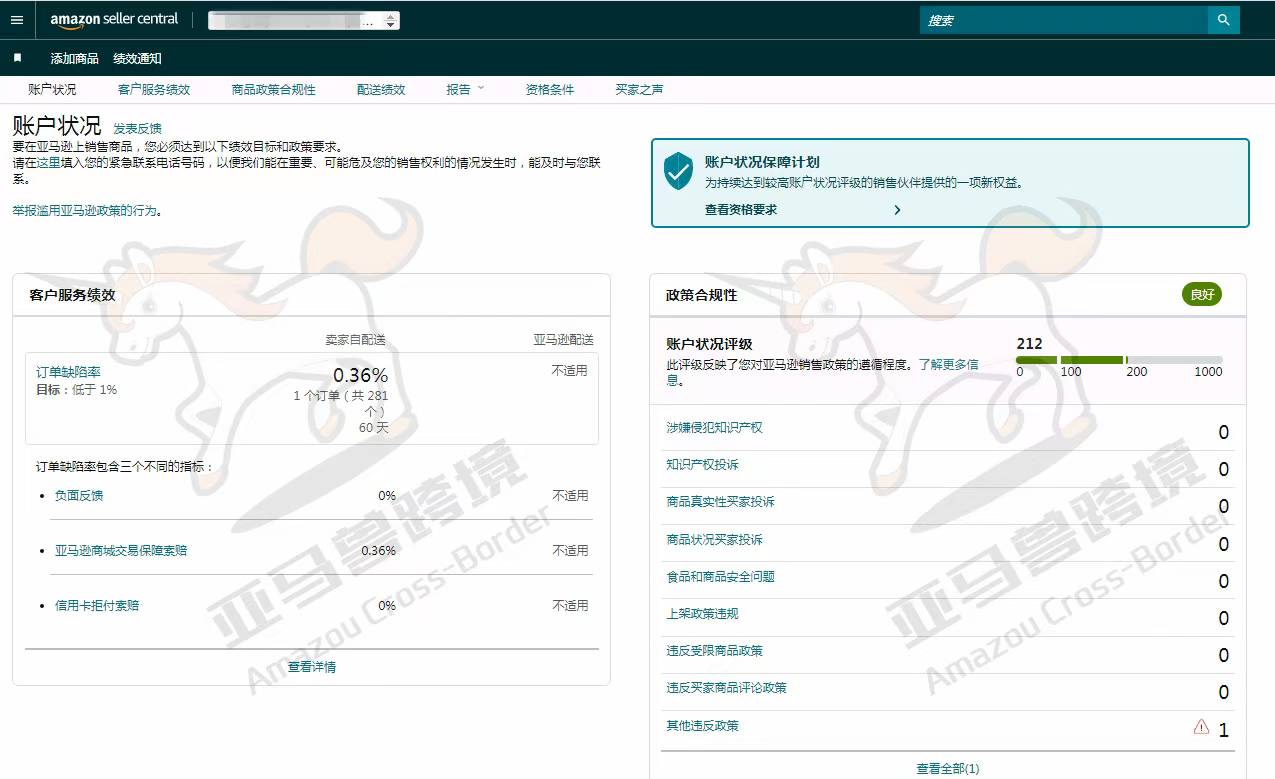Open the 负面反馈 metric link

coord(79,496)
